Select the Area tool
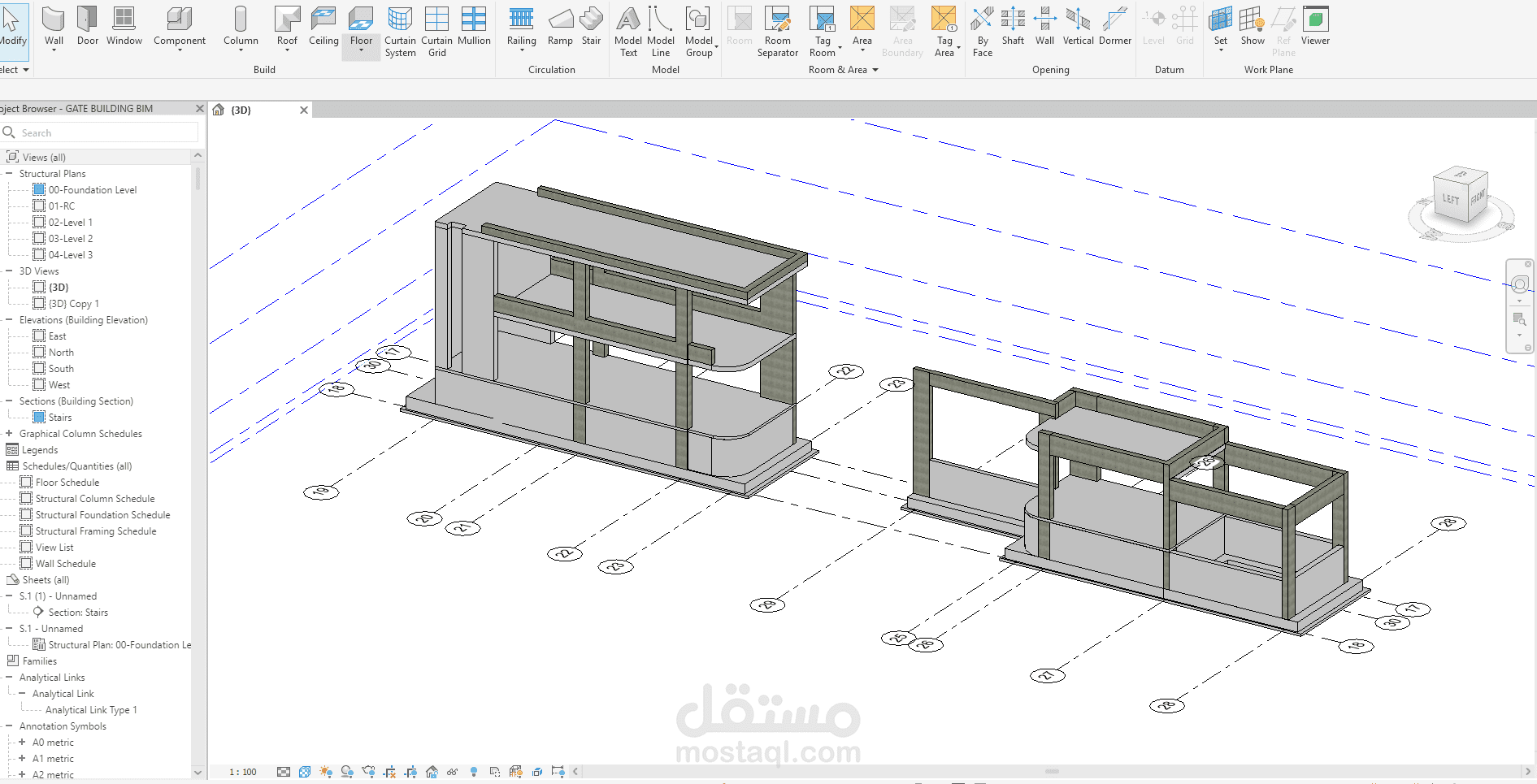Screen dimensions: 1537x784 click(862, 28)
